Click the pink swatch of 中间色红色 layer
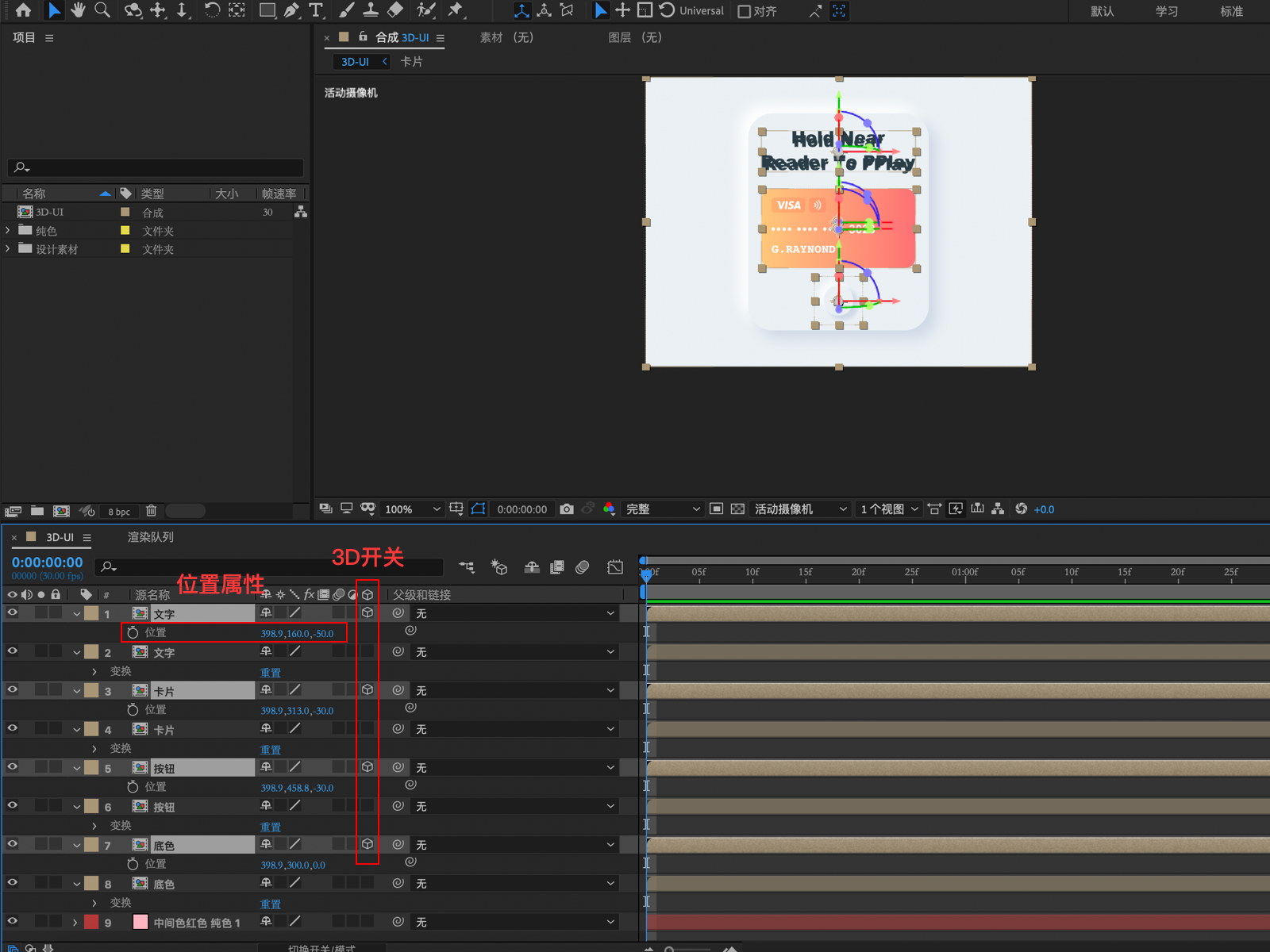 (140, 922)
